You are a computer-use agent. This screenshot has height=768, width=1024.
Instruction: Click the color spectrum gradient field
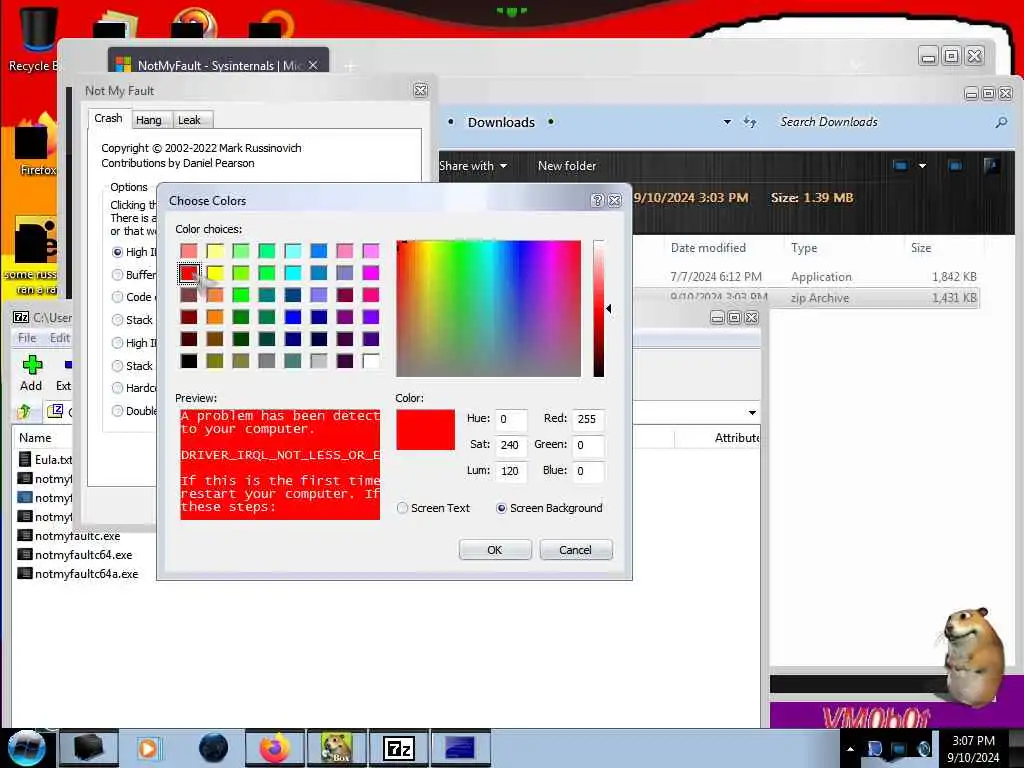coord(488,308)
